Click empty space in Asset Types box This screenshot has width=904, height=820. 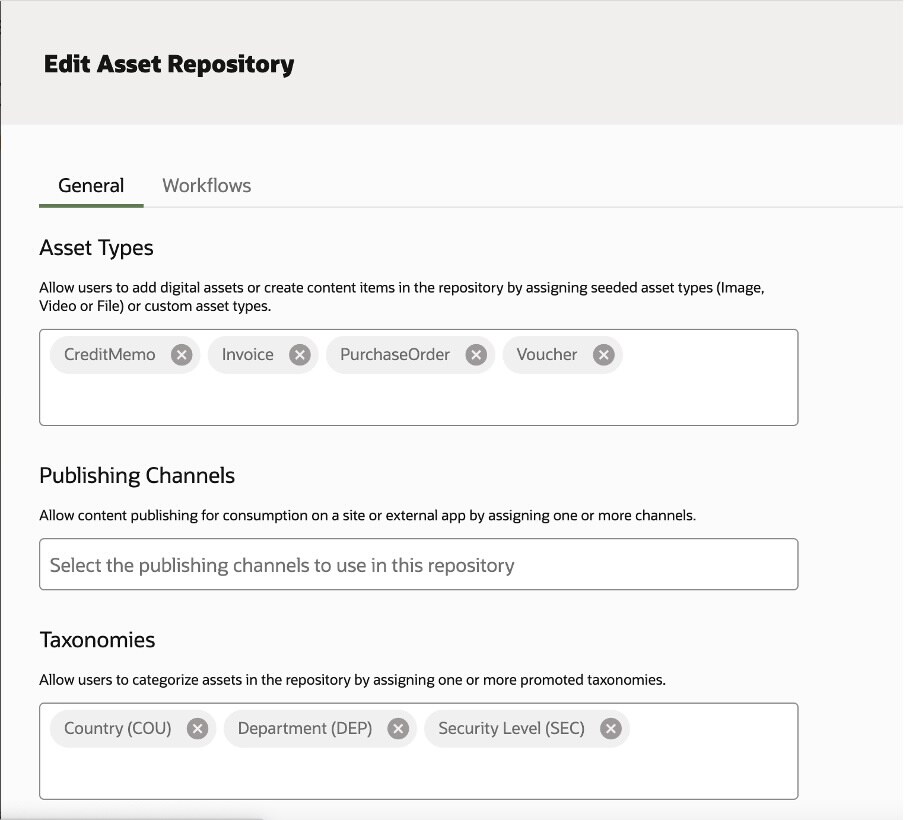click(x=418, y=400)
